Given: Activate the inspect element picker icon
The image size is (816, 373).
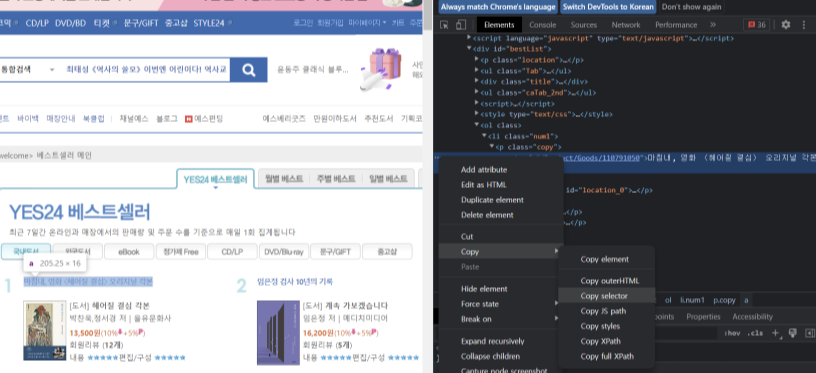Looking at the screenshot, I should (x=444, y=24).
